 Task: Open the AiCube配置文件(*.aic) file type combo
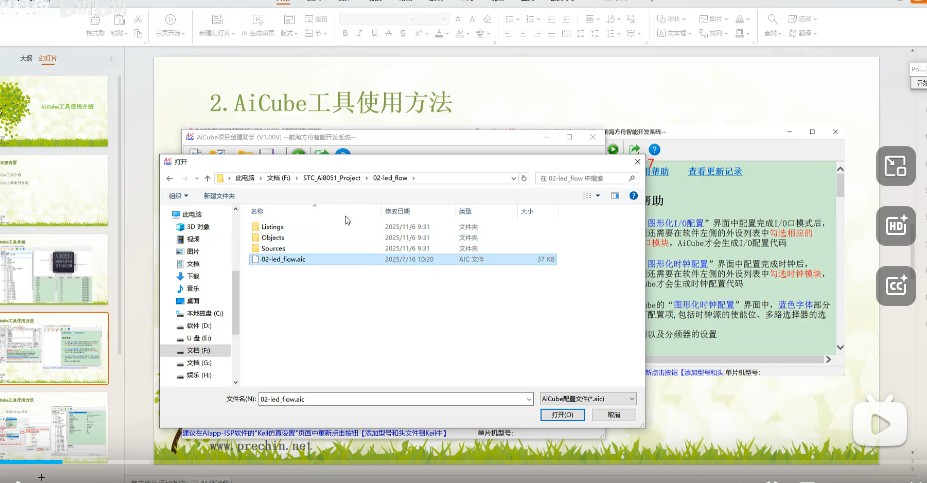point(588,399)
